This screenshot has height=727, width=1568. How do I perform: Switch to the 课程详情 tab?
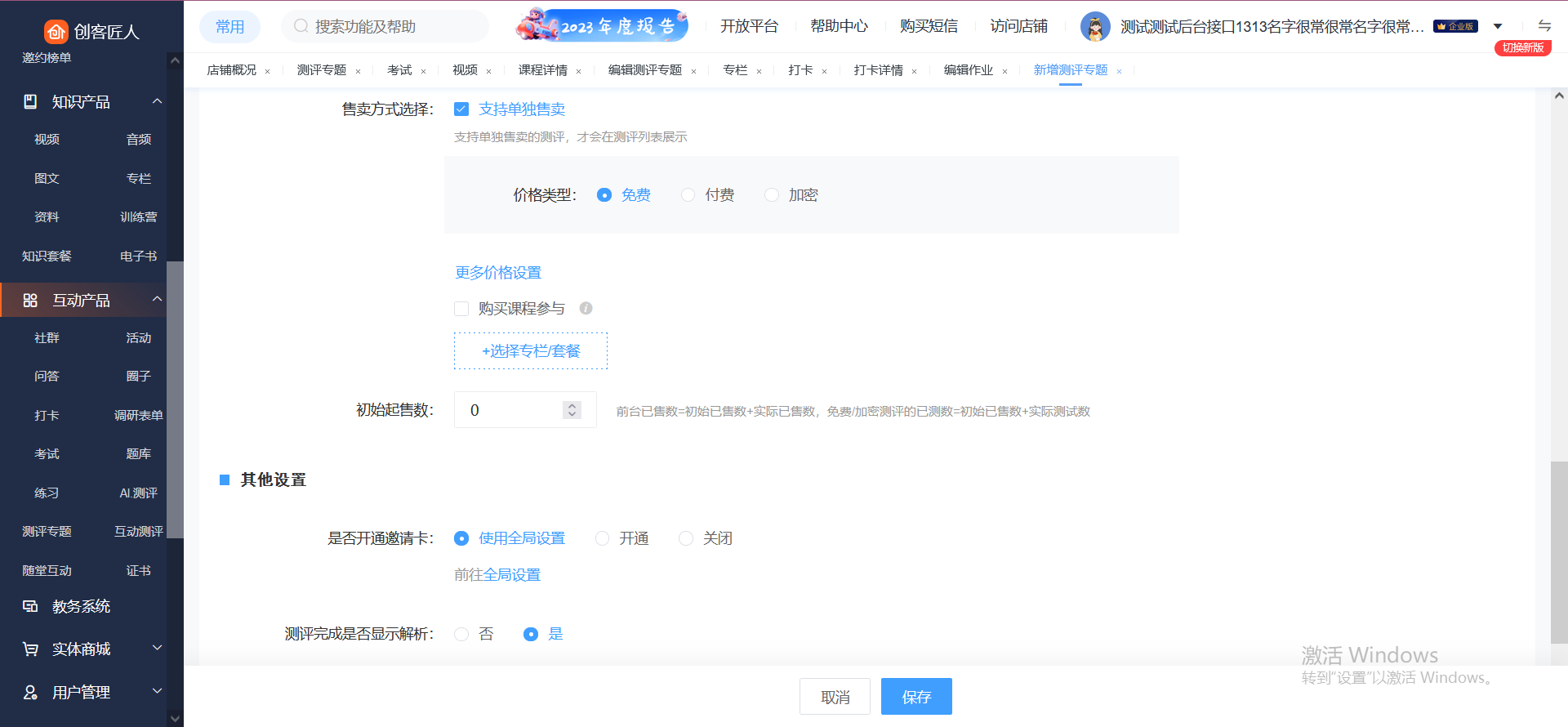tap(542, 70)
